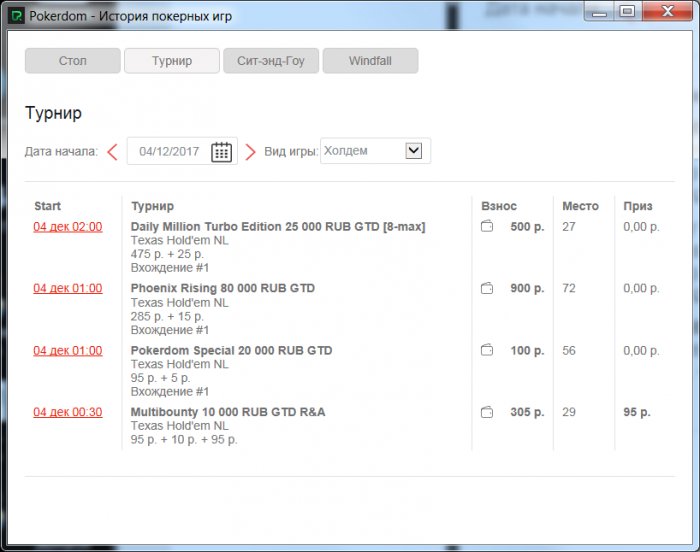Click the 95 р. + 10 р. + 95 р. breakdown
The image size is (700, 552).
184,440
